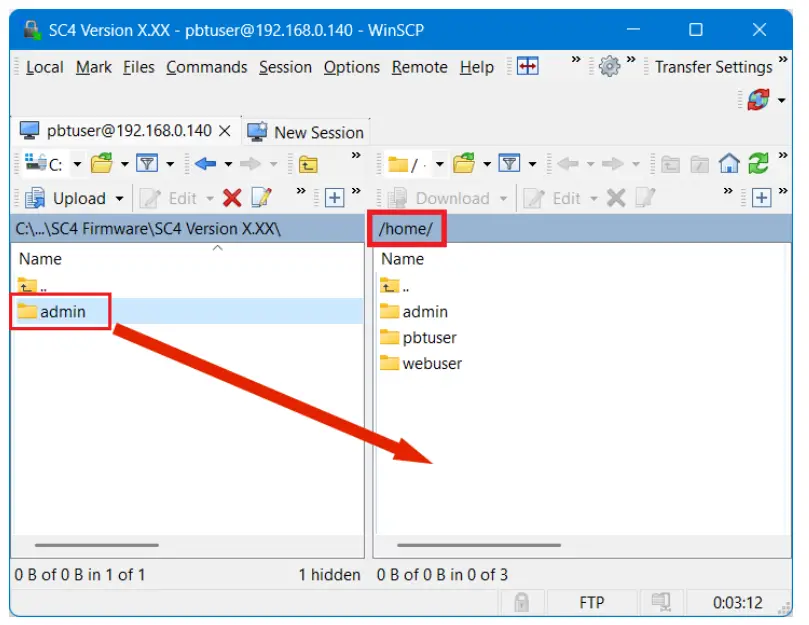Click local panel plus select icon
Screen dimensions: 809x625
(x=334, y=198)
